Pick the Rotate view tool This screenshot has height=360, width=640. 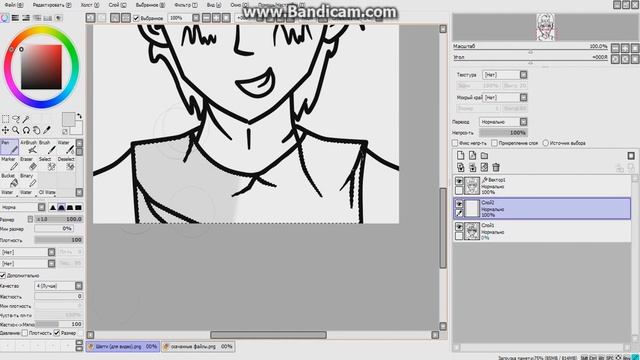(26, 130)
